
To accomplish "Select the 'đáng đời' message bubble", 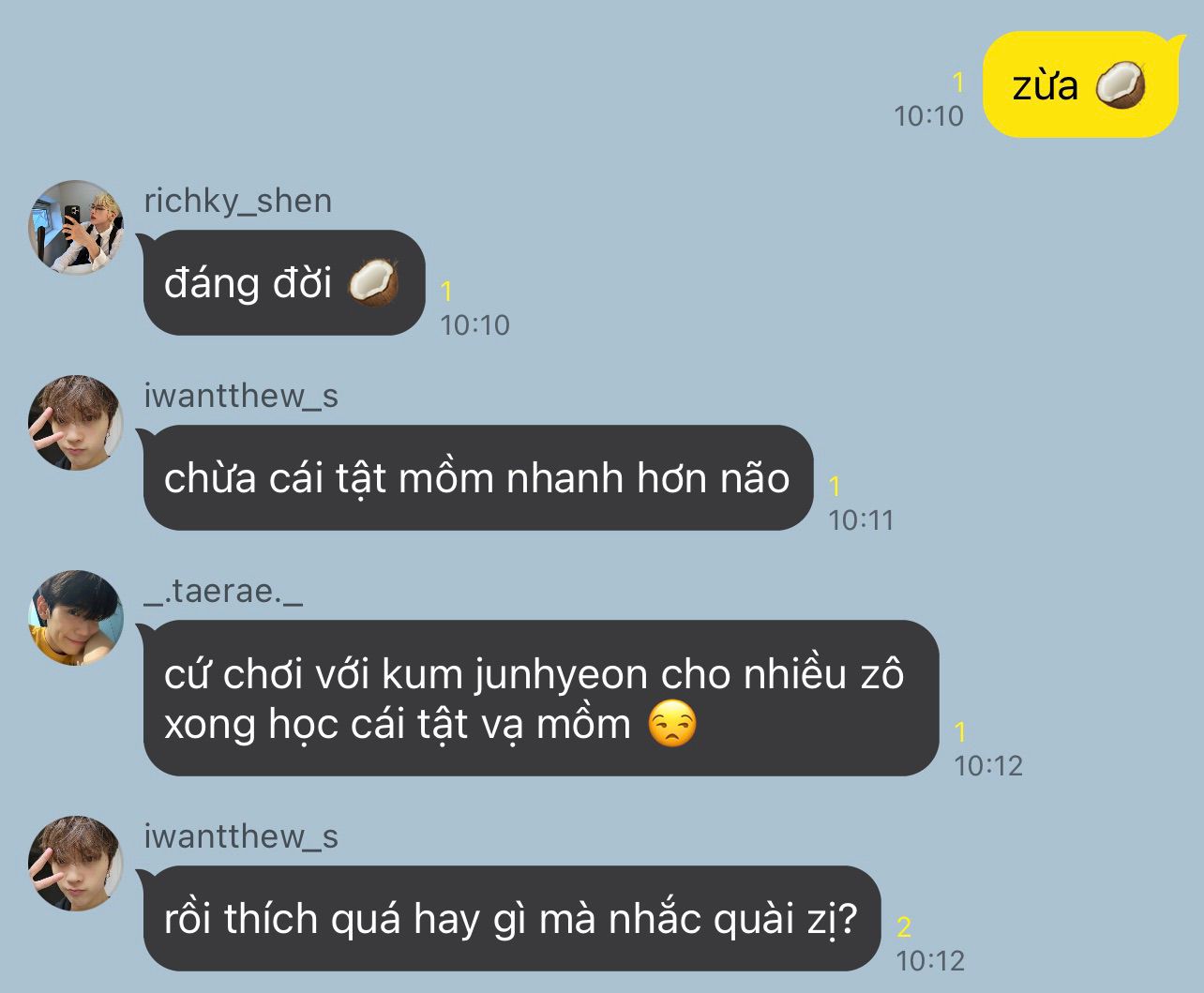I will point(284,282).
